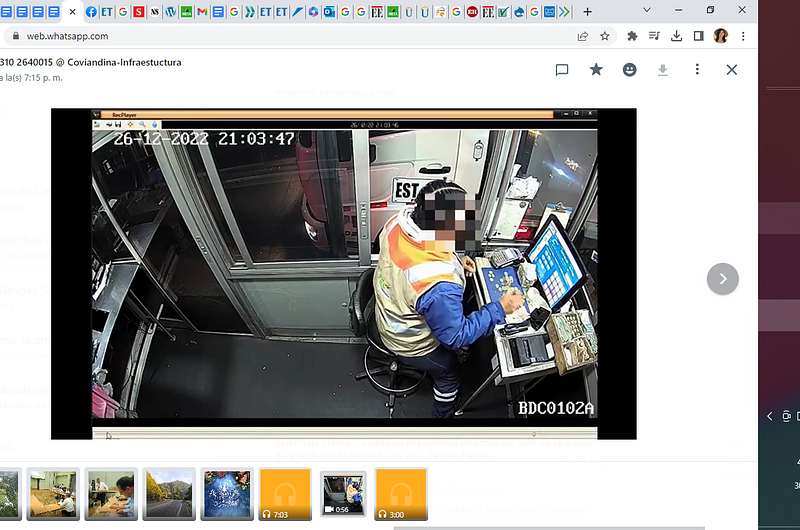Screen dimensions: 800x530
Task: Open the Chrome three-dot menu
Action: 743,36
